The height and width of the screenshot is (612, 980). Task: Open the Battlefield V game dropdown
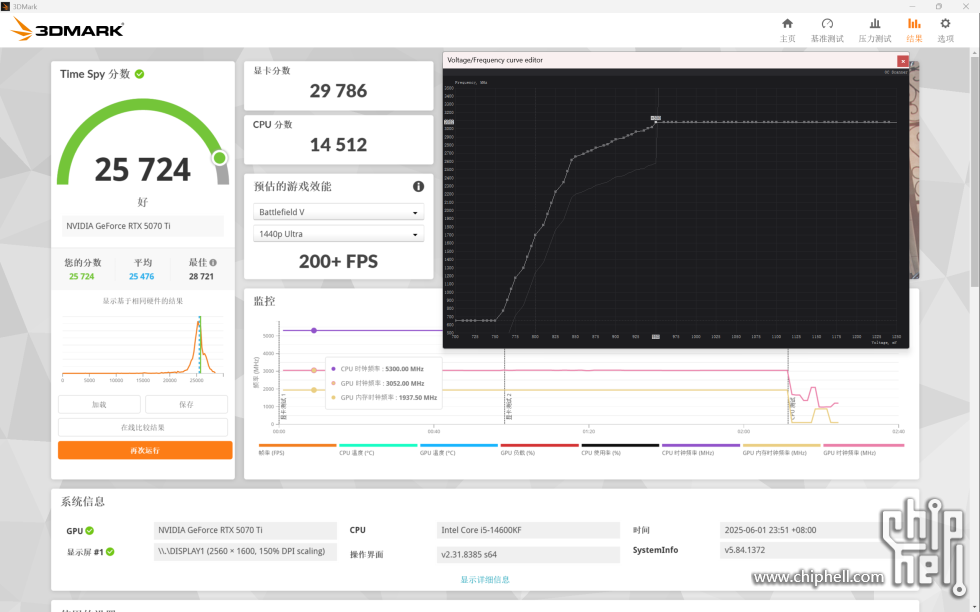click(338, 212)
